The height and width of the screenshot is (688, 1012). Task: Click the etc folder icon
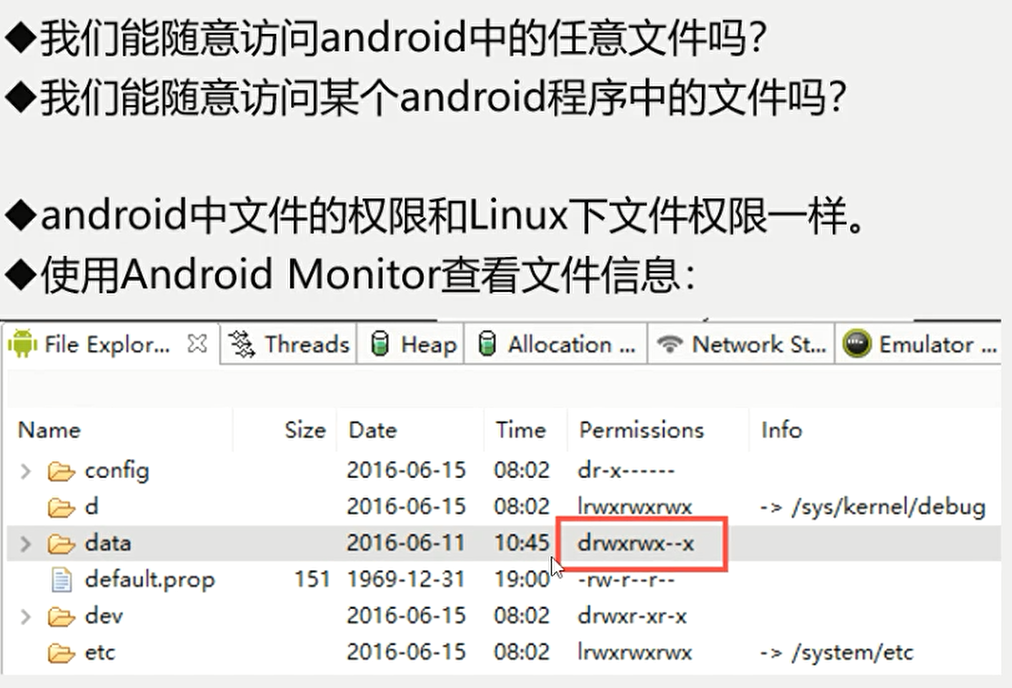[x=61, y=653]
